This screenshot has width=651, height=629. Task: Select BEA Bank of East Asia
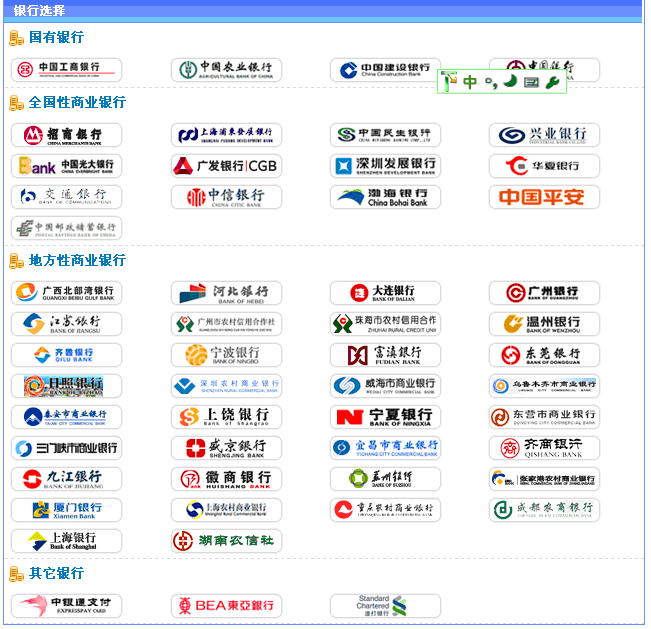(226, 606)
